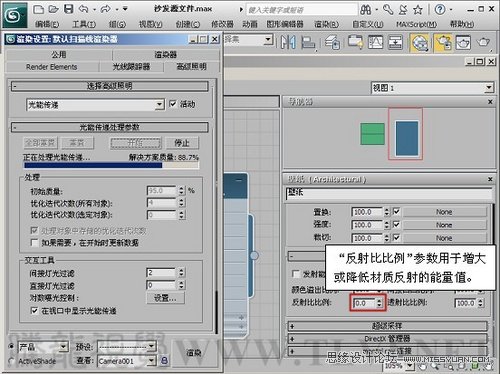Click the lock icon beside Camera001 dropdown
The image size is (500, 374).
pyautogui.click(x=164, y=360)
